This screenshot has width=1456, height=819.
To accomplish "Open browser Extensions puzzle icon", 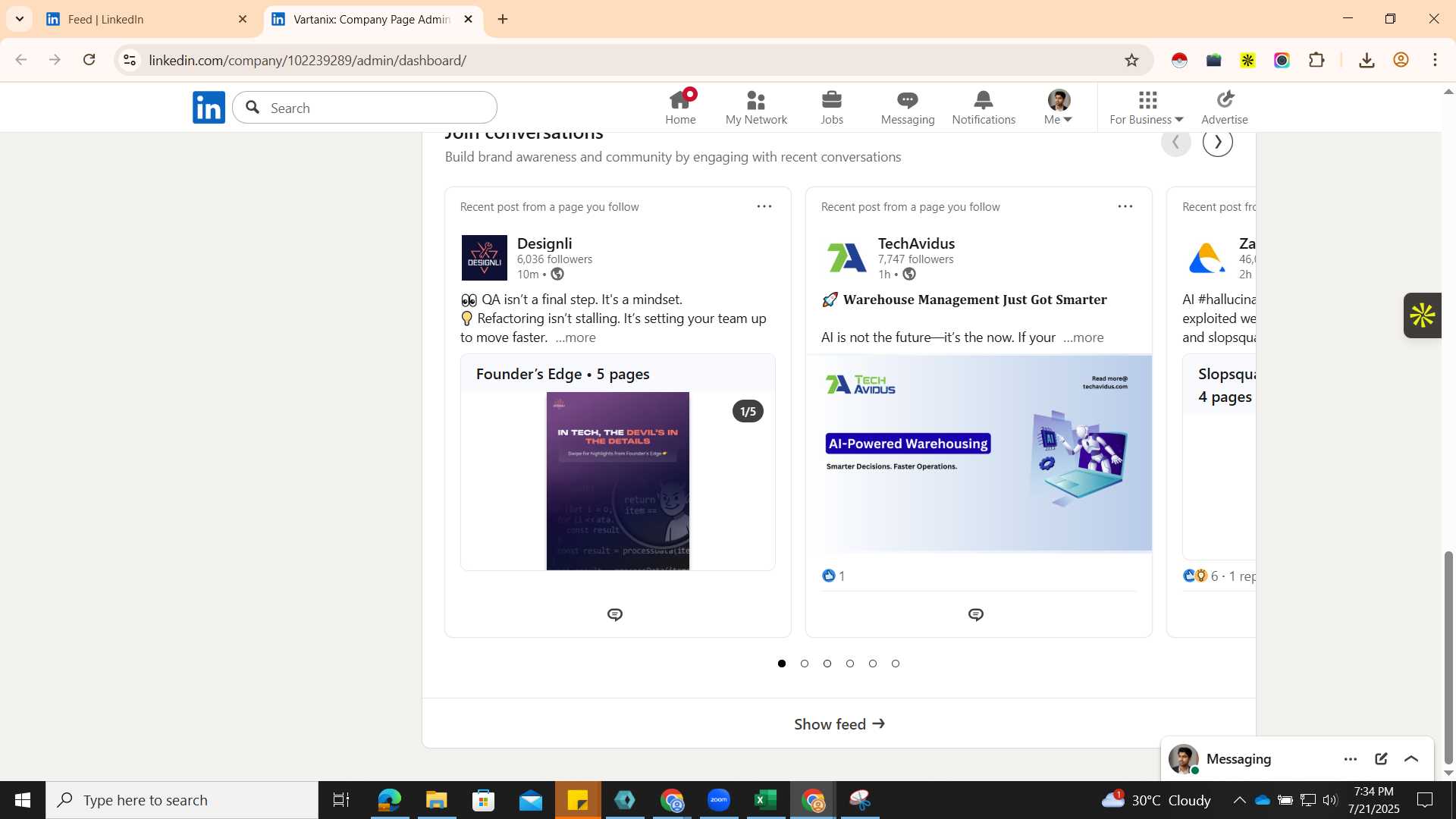I will coord(1316,60).
